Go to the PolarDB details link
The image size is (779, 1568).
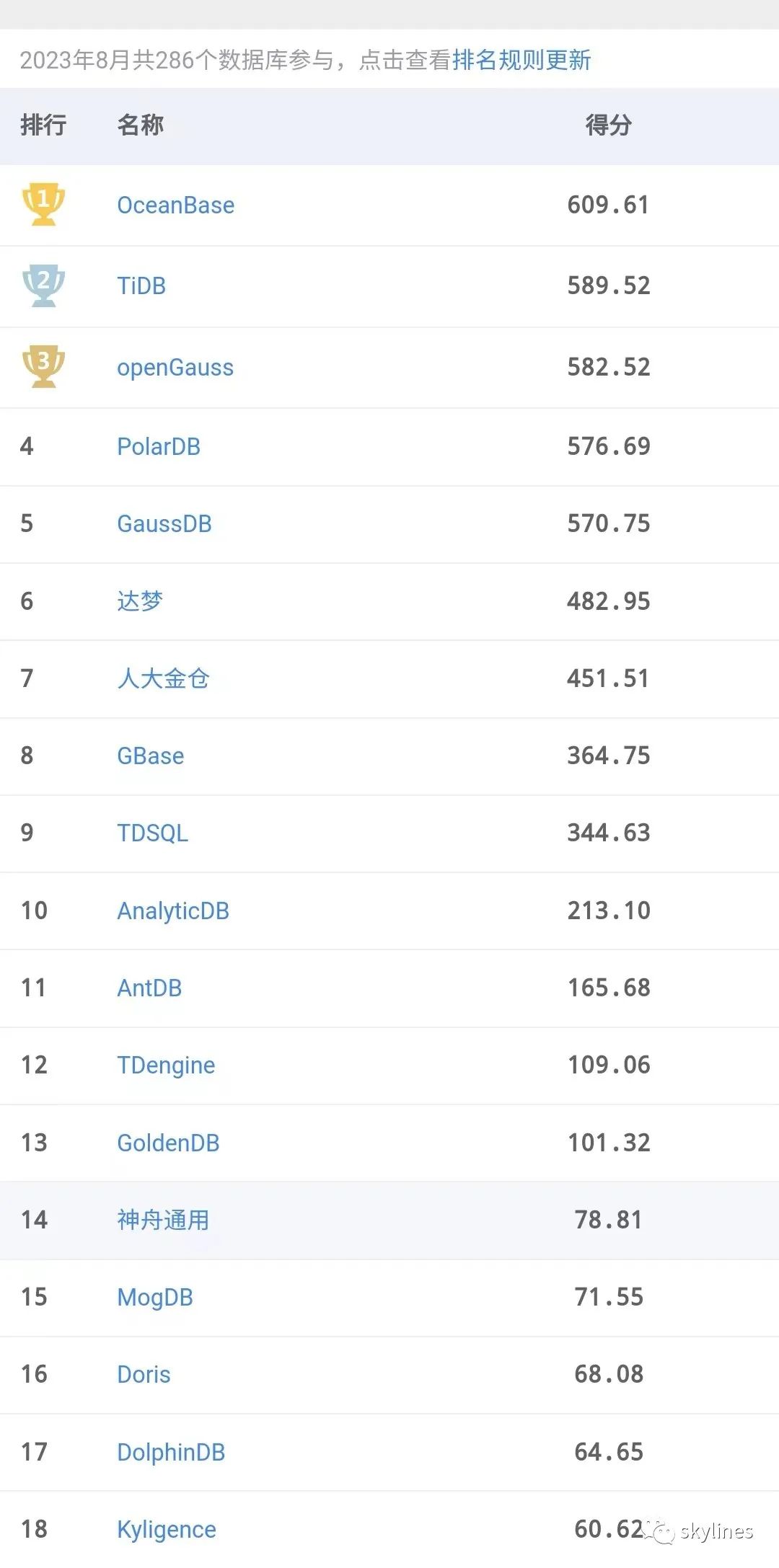159,447
